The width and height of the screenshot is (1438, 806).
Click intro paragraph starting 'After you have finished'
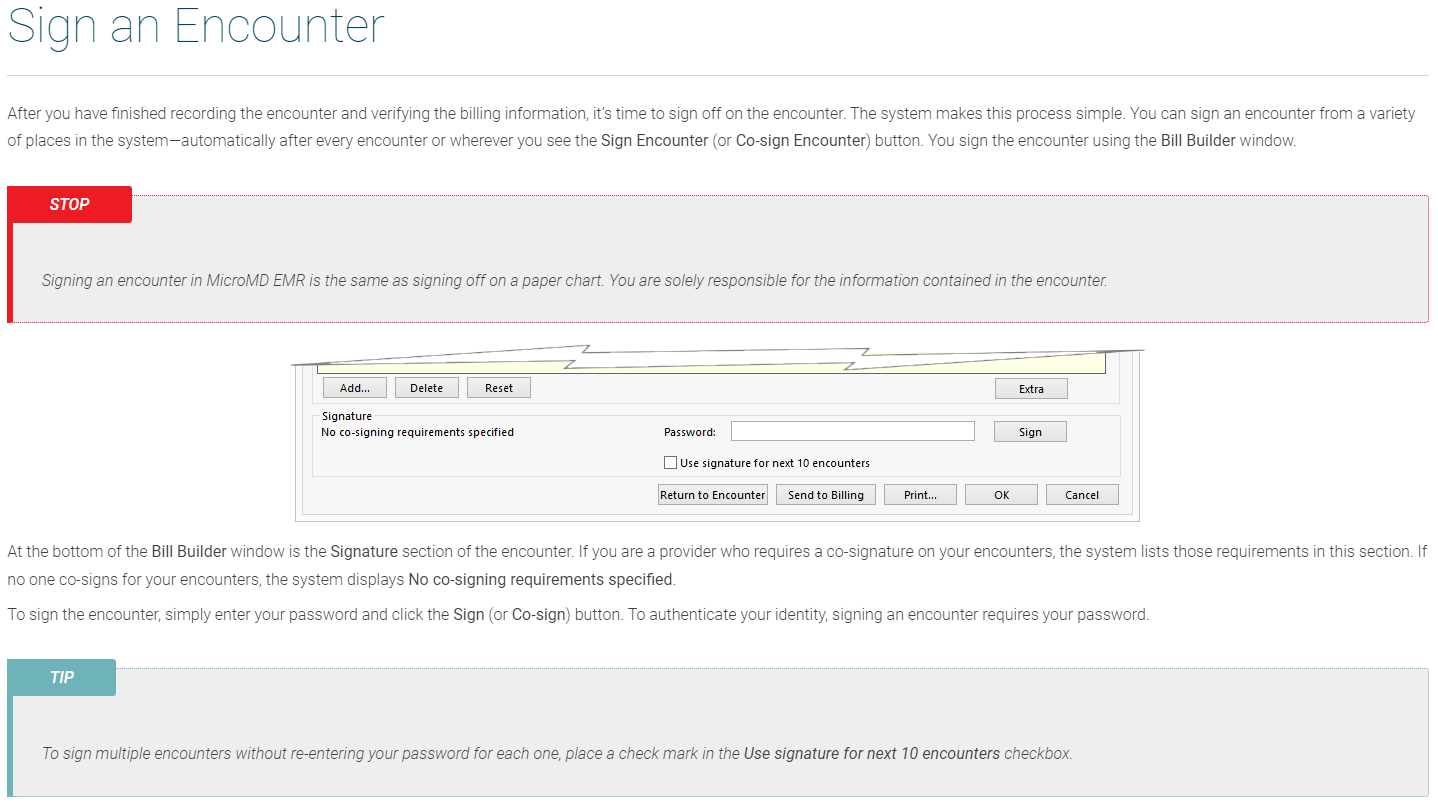[711, 127]
